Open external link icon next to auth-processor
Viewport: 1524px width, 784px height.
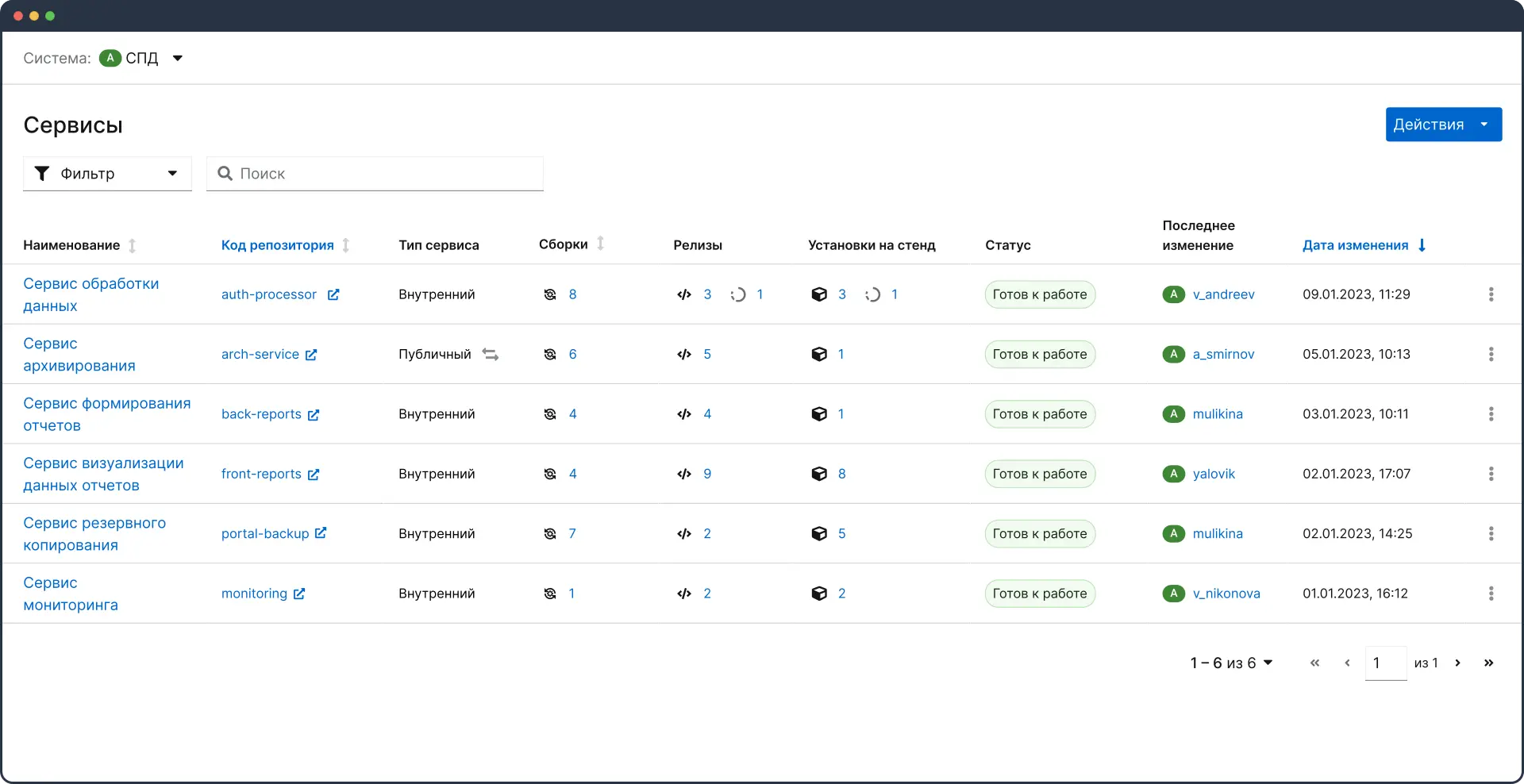333,294
